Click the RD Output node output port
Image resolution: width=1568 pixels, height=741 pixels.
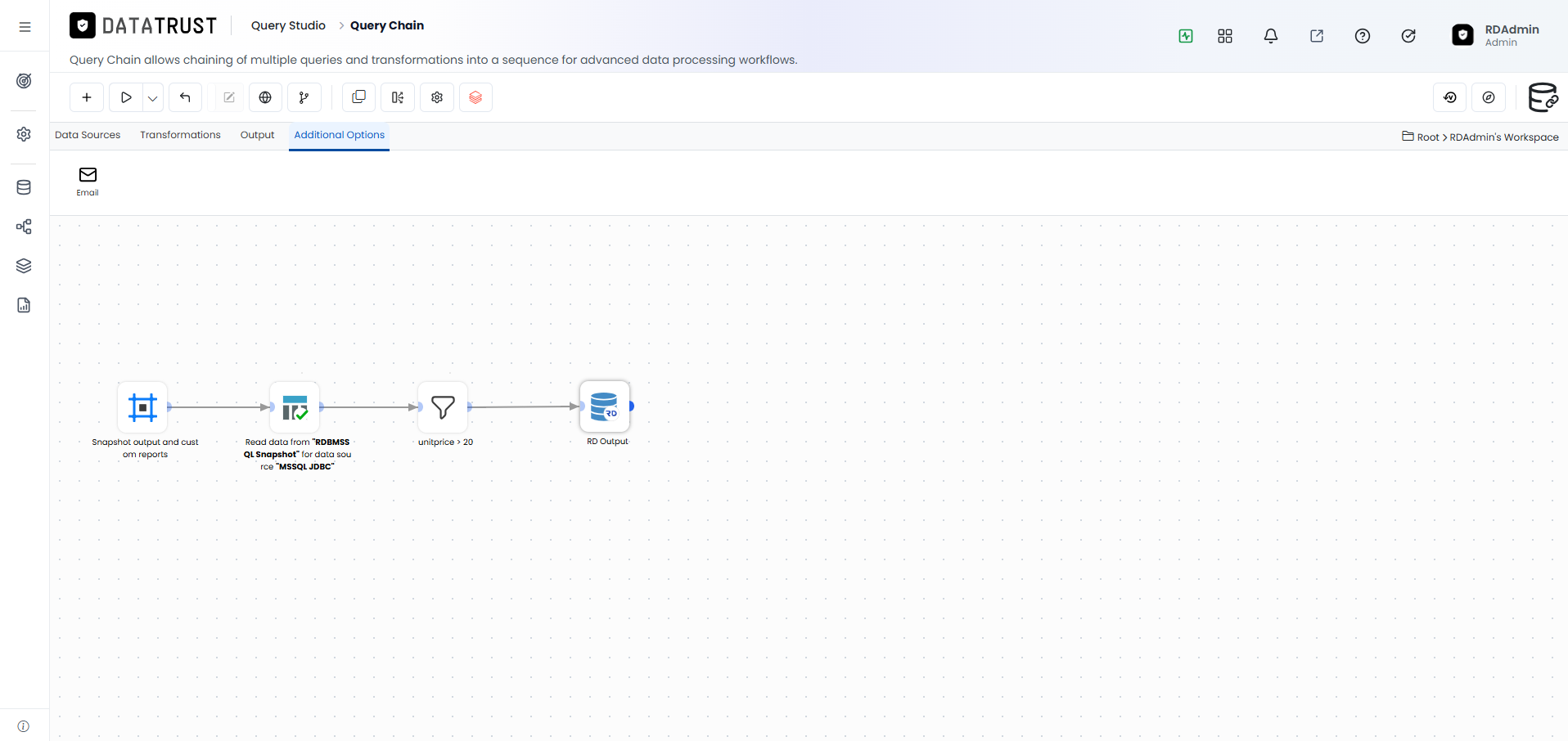(632, 406)
